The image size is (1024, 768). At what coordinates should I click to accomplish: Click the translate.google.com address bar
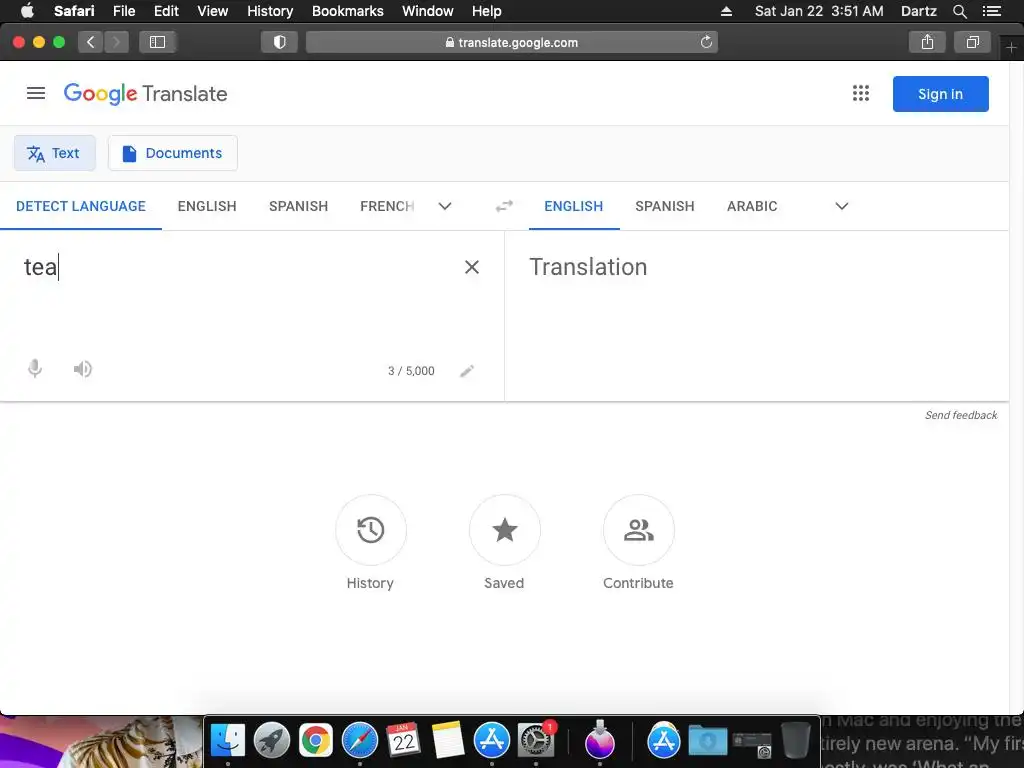pos(512,42)
